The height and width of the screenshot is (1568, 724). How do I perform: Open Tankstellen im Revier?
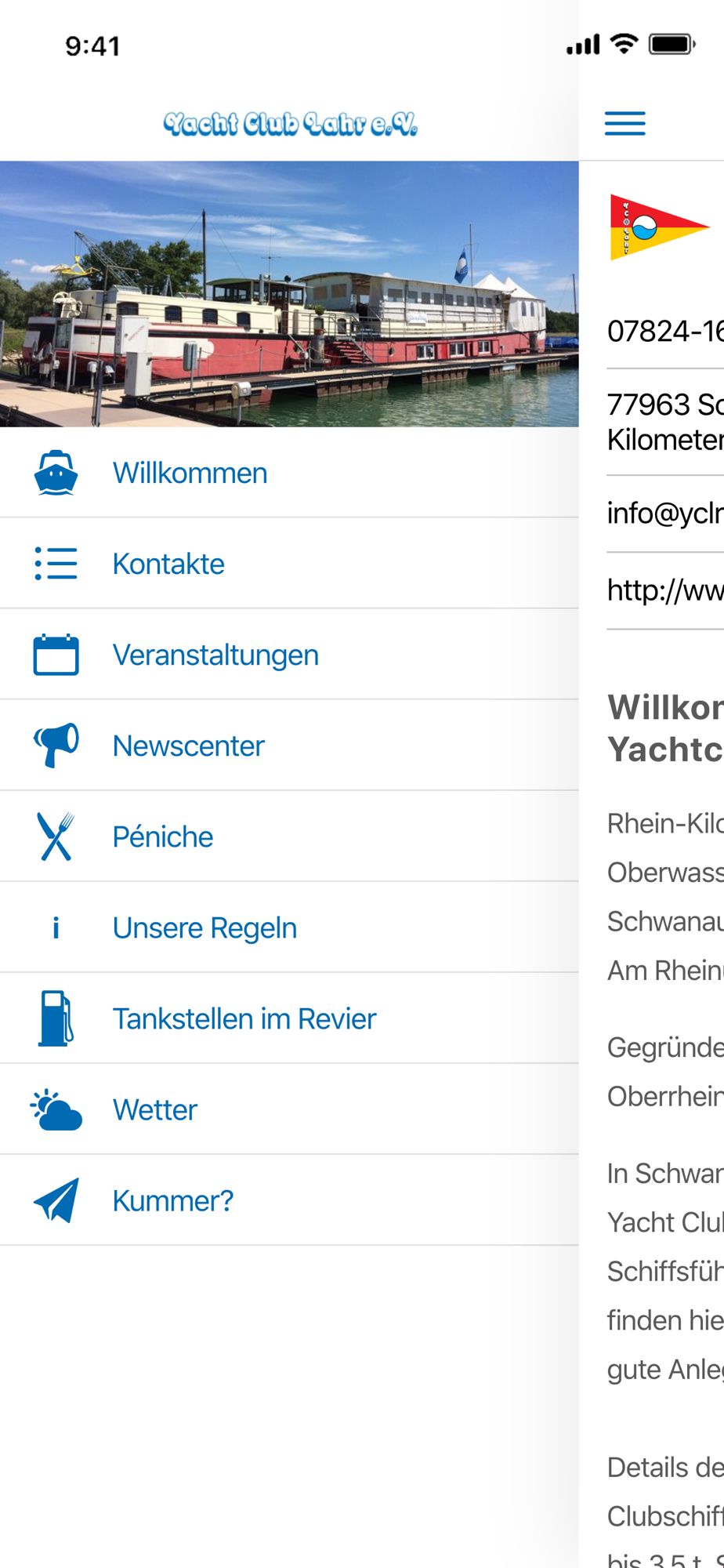[289, 1018]
